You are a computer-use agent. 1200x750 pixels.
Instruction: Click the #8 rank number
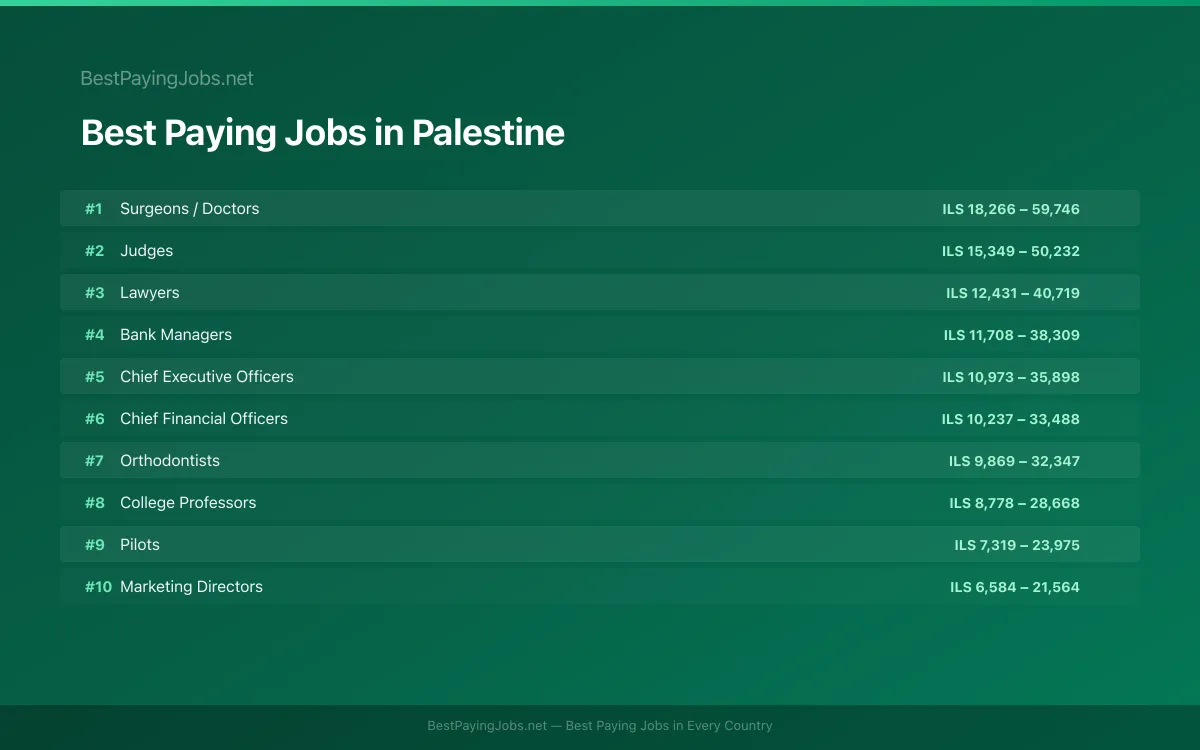(x=94, y=503)
